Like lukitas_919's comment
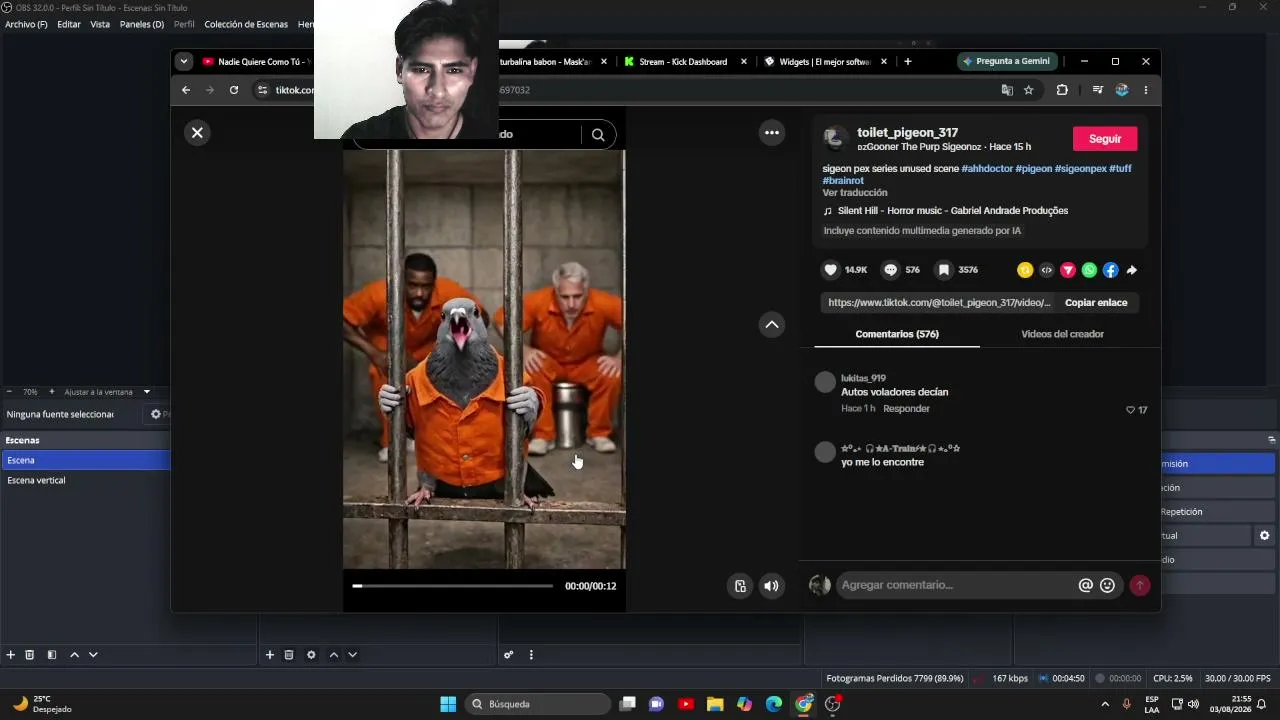The height and width of the screenshot is (720, 1280). (x=1131, y=410)
